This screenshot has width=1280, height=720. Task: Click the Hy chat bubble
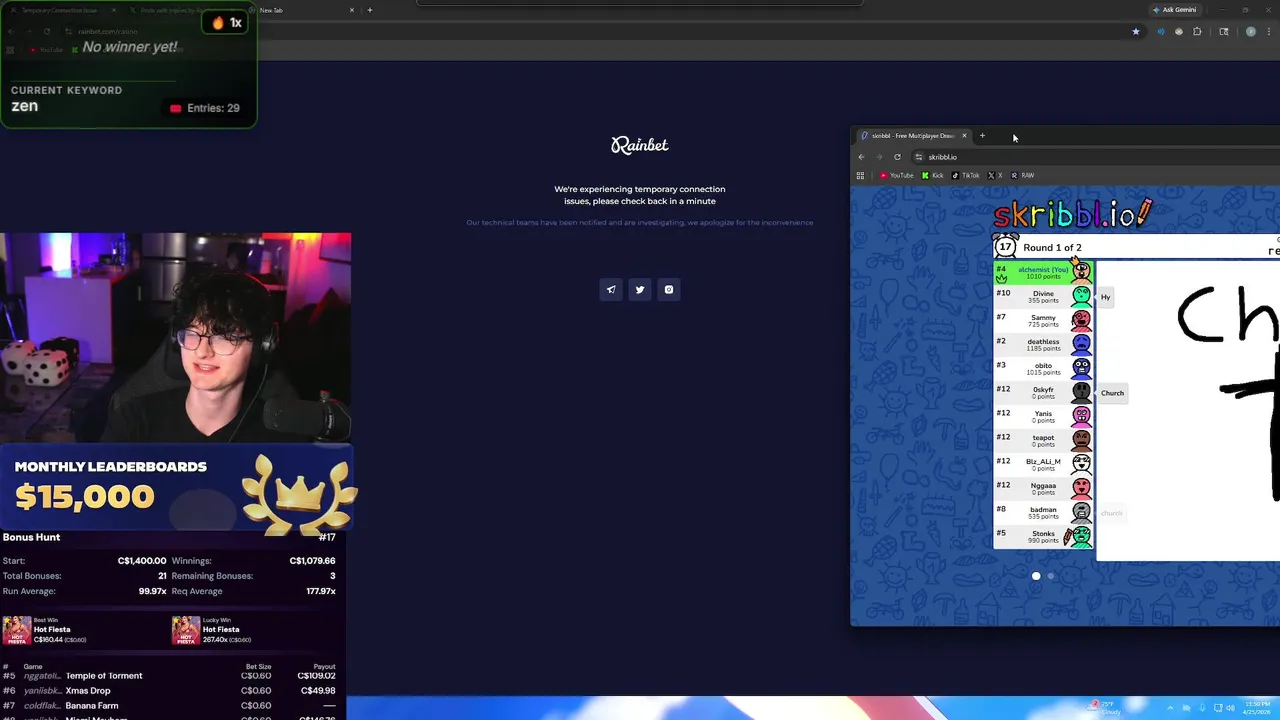[1105, 297]
